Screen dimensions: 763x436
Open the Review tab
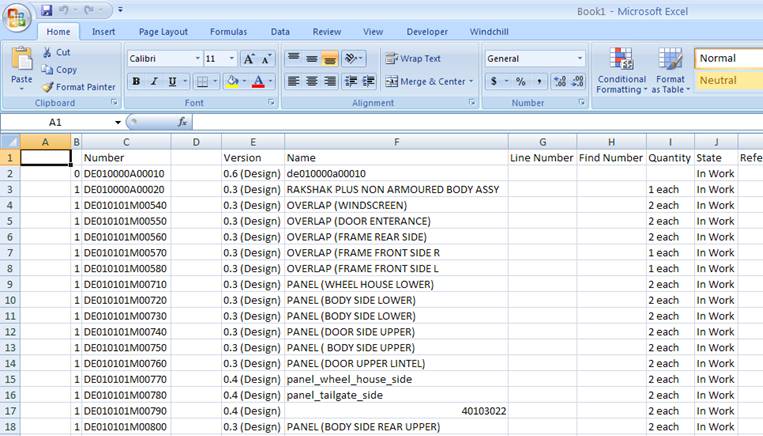pos(327,32)
